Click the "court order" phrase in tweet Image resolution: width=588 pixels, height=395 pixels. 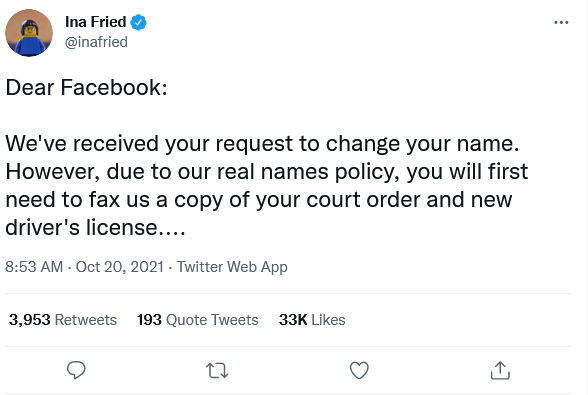tap(363, 200)
